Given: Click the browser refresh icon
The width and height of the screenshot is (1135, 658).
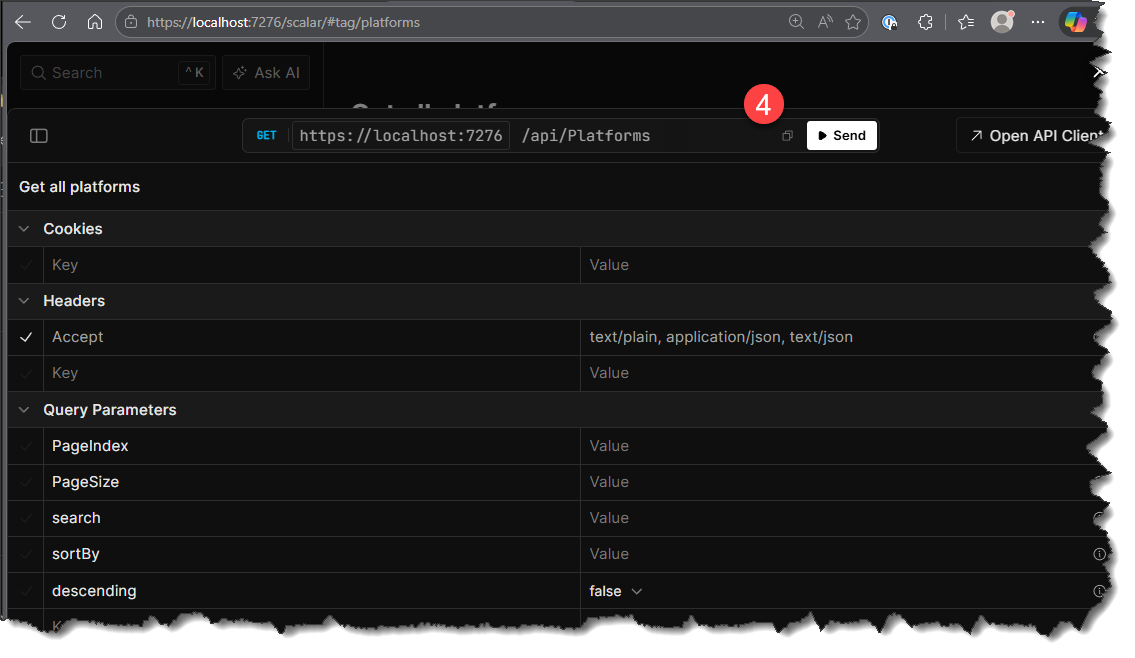Looking at the screenshot, I should pos(59,22).
